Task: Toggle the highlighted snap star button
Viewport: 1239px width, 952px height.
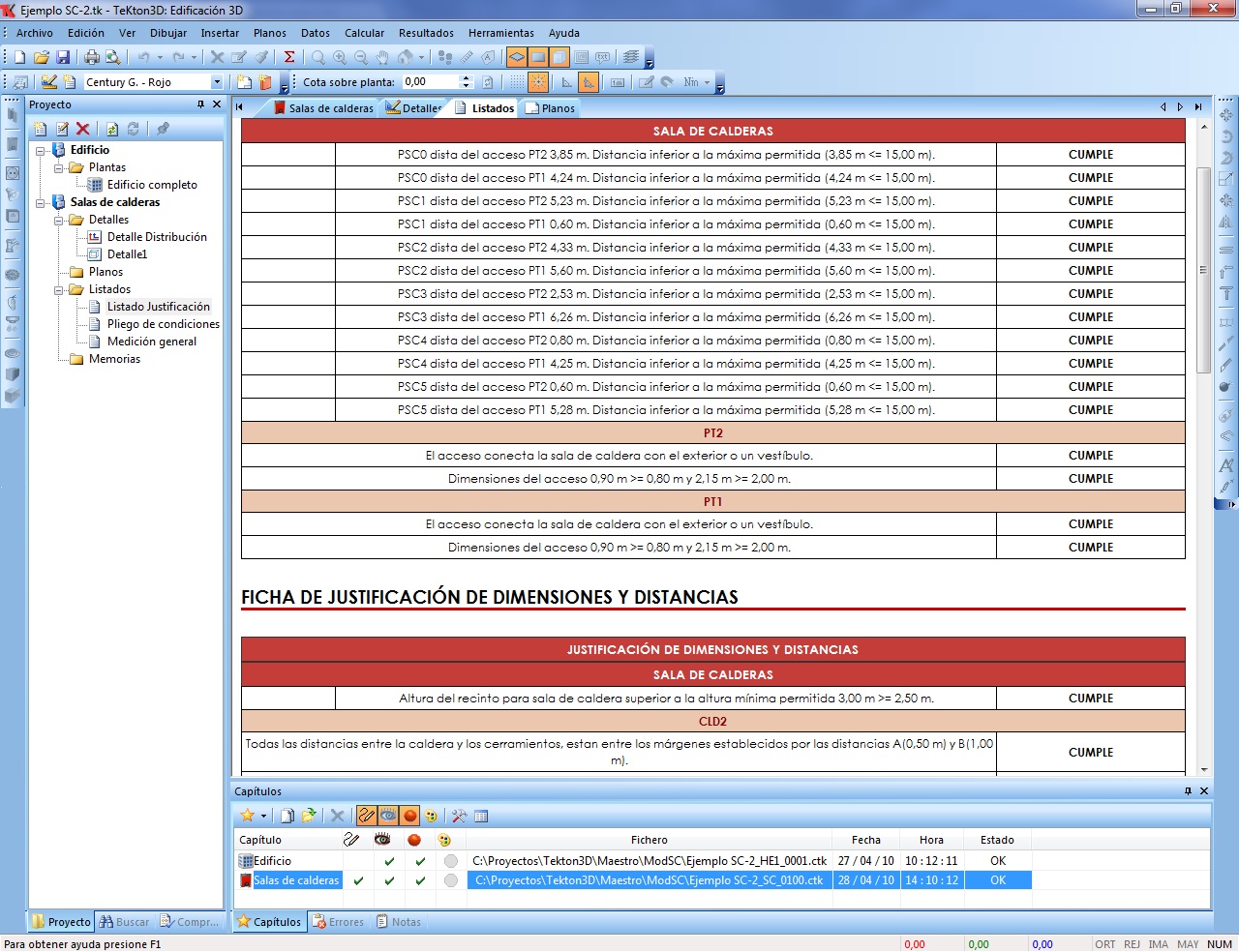Action: [538, 82]
